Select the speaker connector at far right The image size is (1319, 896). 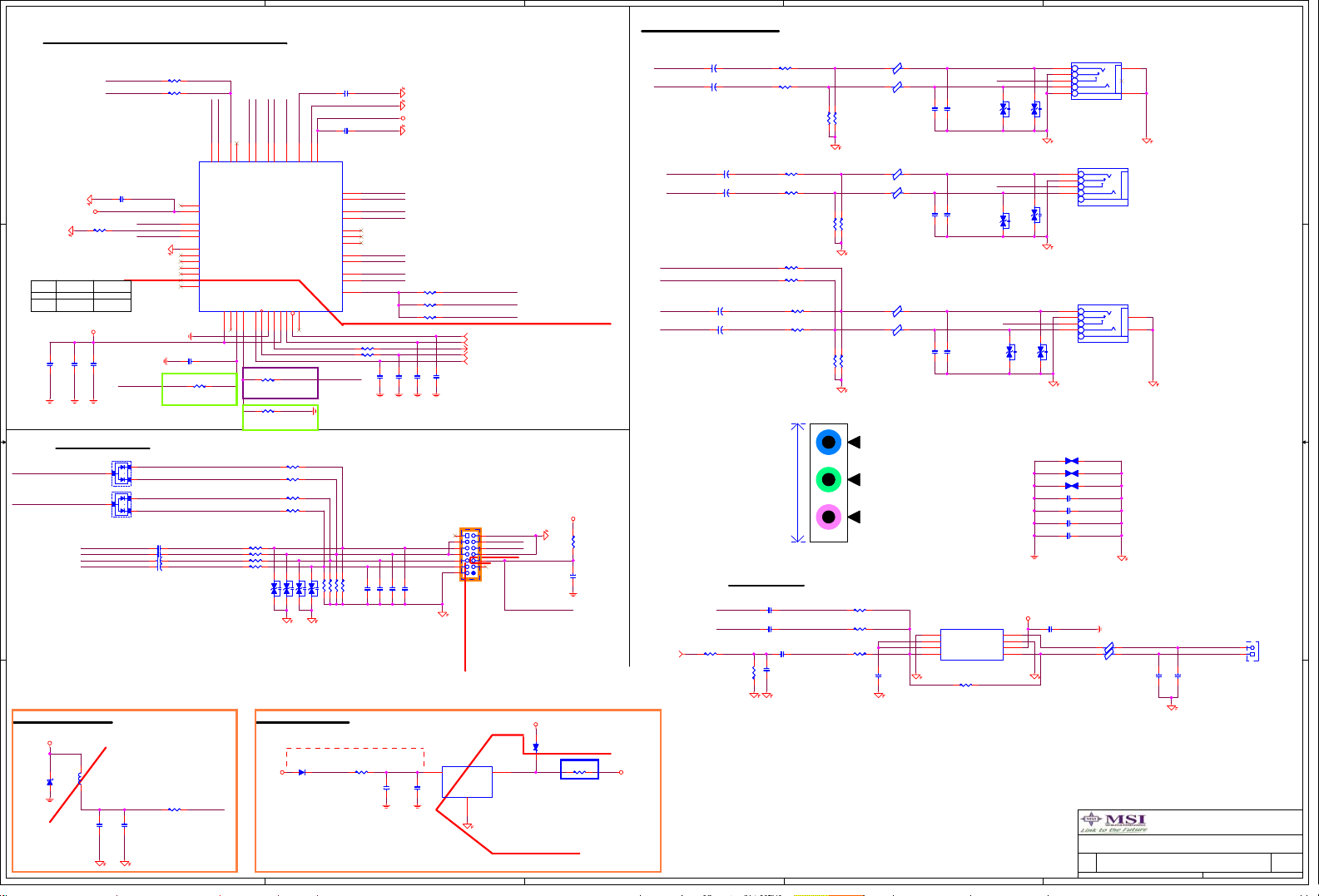(1253, 651)
